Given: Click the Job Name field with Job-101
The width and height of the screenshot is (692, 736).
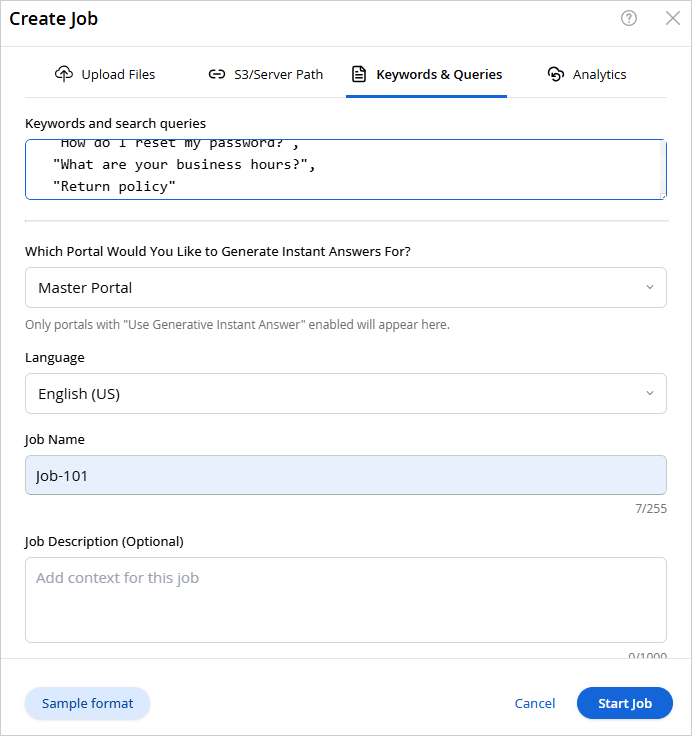Looking at the screenshot, I should [346, 475].
